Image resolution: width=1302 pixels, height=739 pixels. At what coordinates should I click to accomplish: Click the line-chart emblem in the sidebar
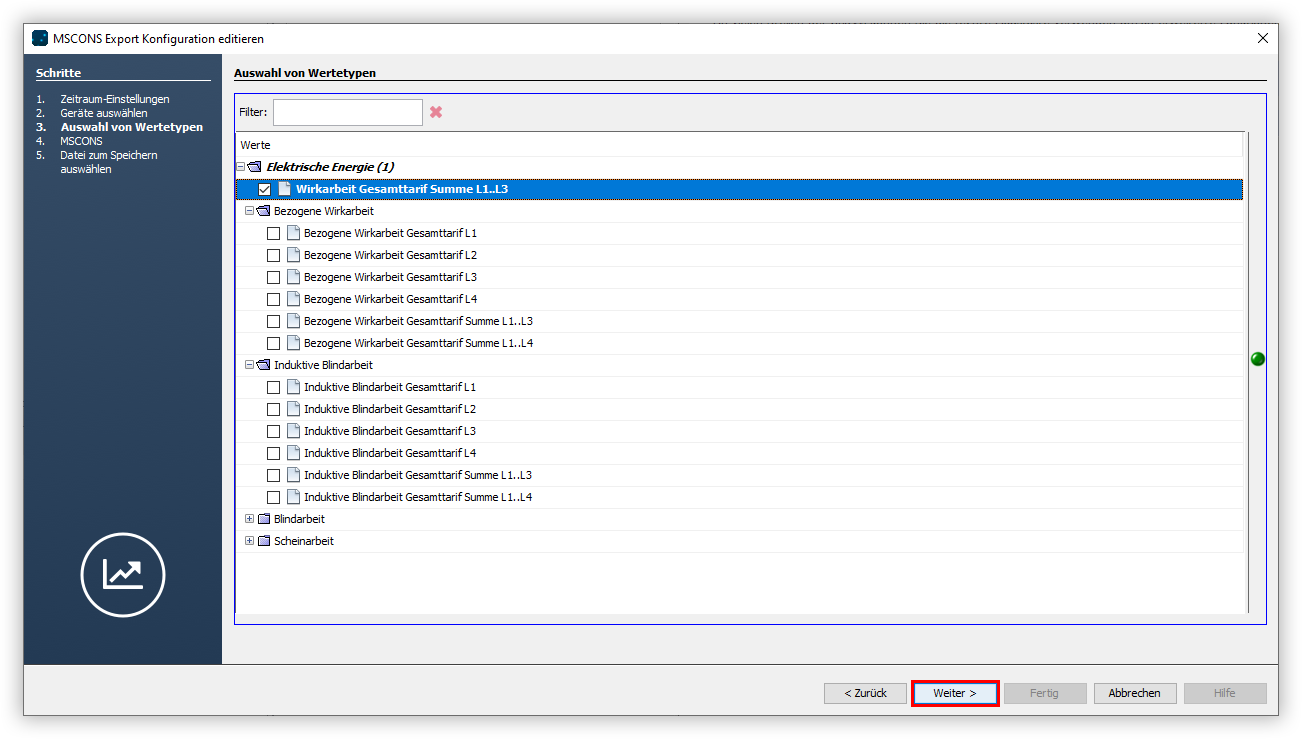click(x=122, y=575)
